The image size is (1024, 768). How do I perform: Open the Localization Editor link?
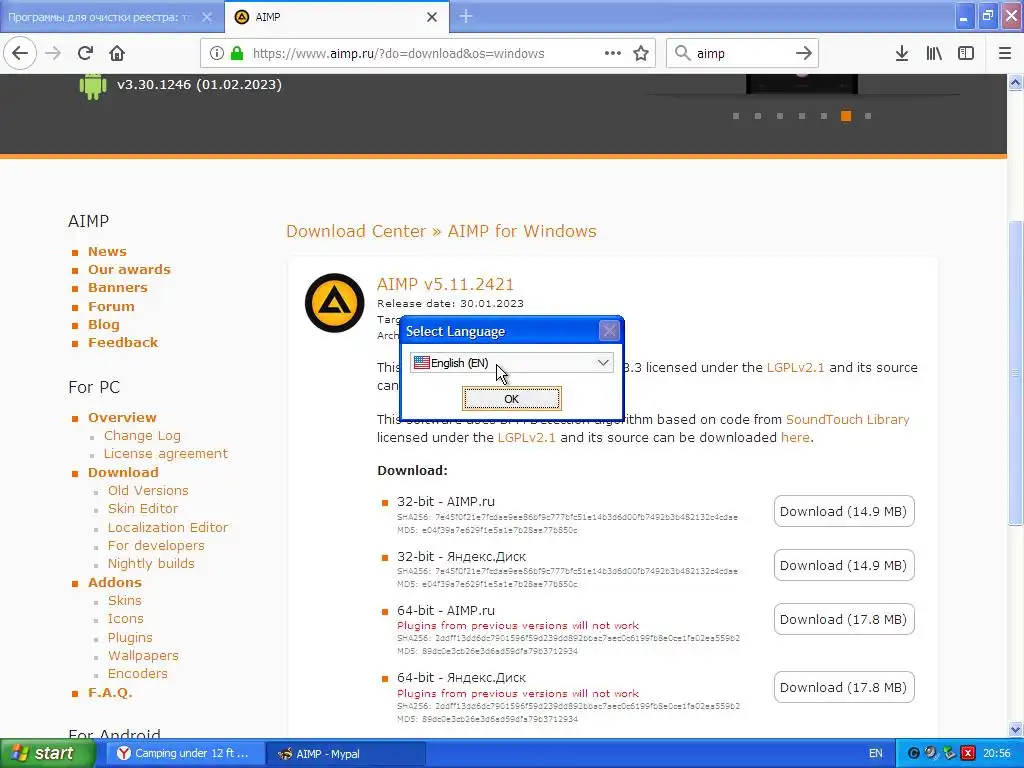(x=168, y=527)
